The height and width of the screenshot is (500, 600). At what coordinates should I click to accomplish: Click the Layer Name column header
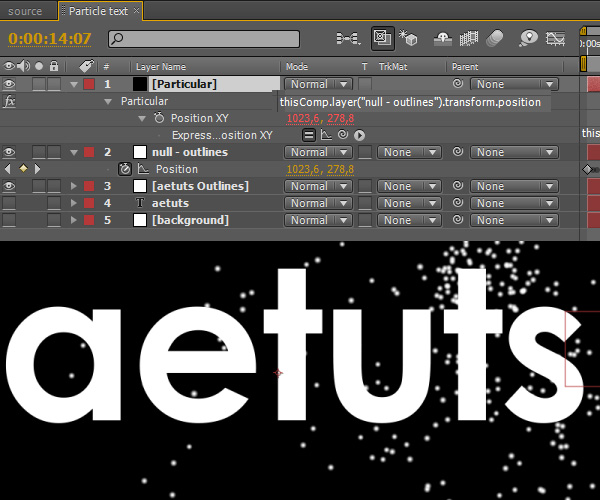[x=161, y=67]
